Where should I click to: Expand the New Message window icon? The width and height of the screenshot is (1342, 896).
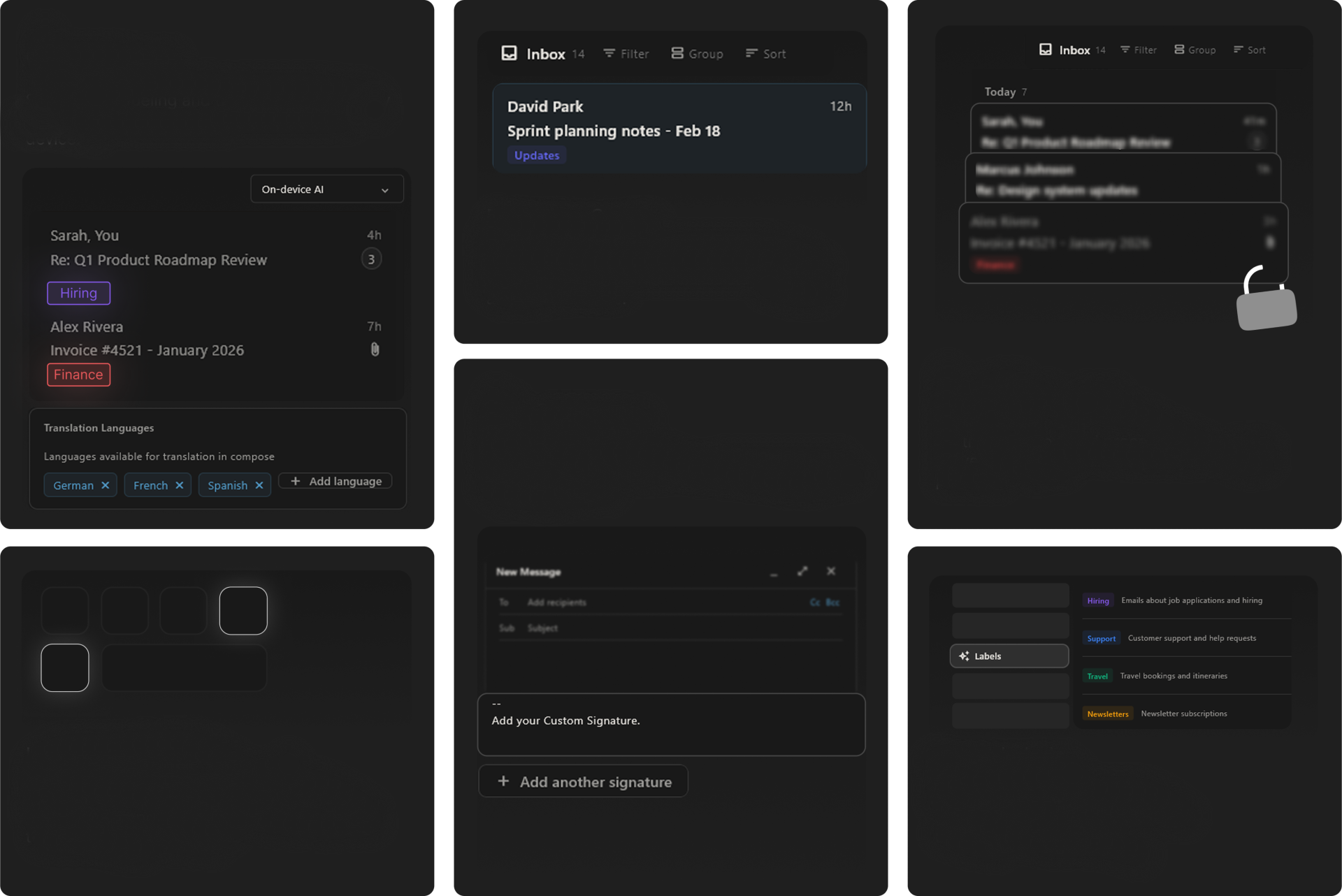point(802,571)
